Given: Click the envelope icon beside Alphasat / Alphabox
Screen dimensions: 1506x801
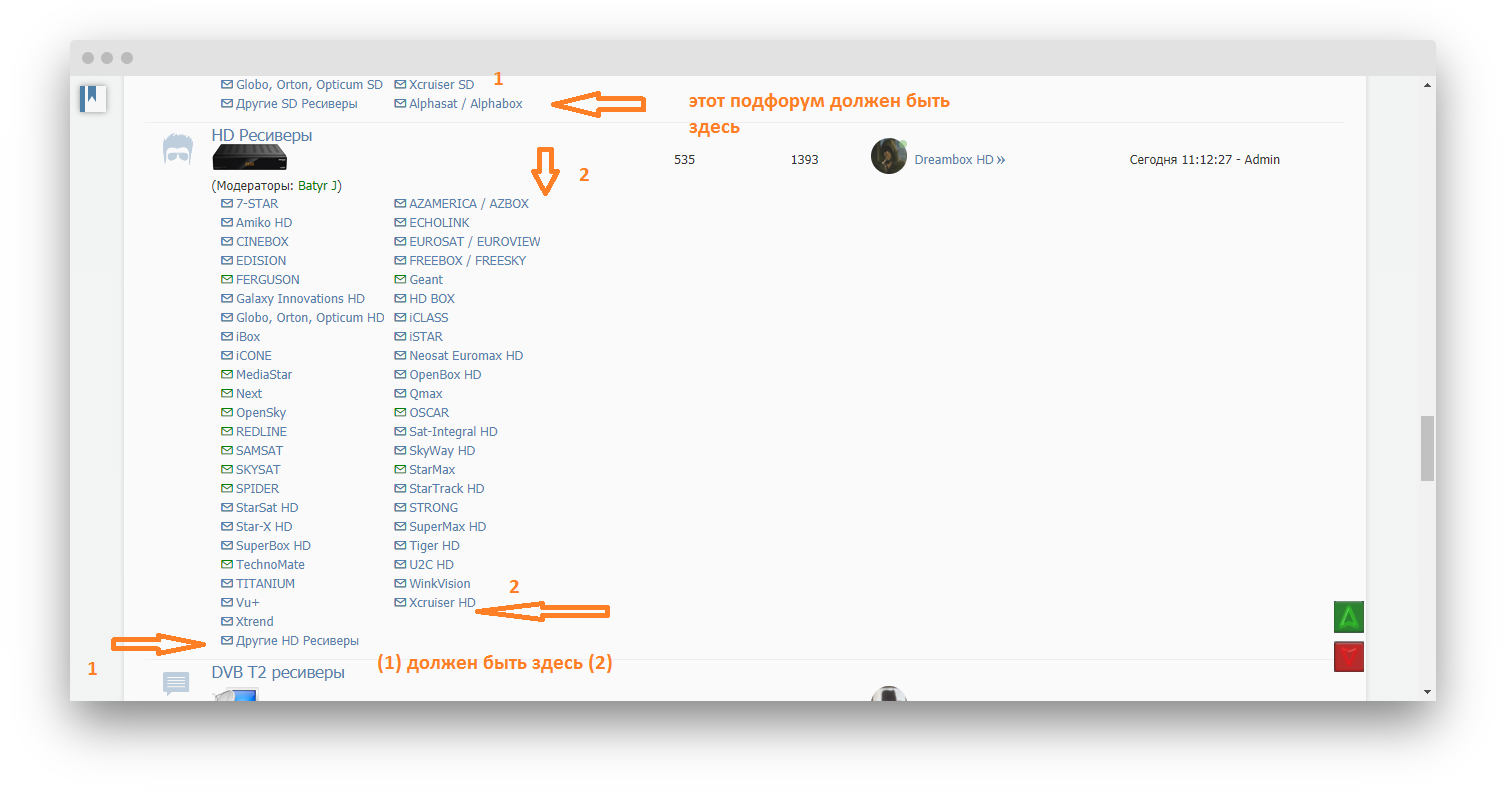Looking at the screenshot, I should pyautogui.click(x=400, y=104).
